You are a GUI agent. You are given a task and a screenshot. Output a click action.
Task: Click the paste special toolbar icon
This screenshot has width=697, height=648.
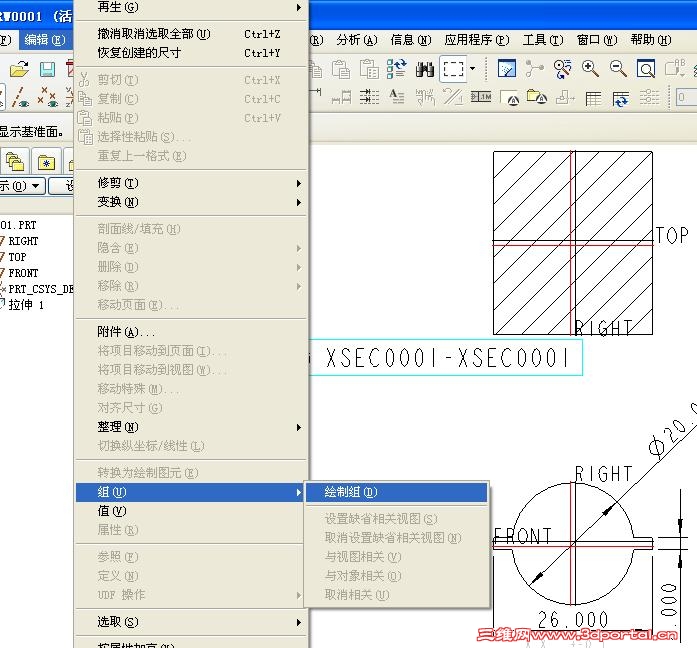369,69
